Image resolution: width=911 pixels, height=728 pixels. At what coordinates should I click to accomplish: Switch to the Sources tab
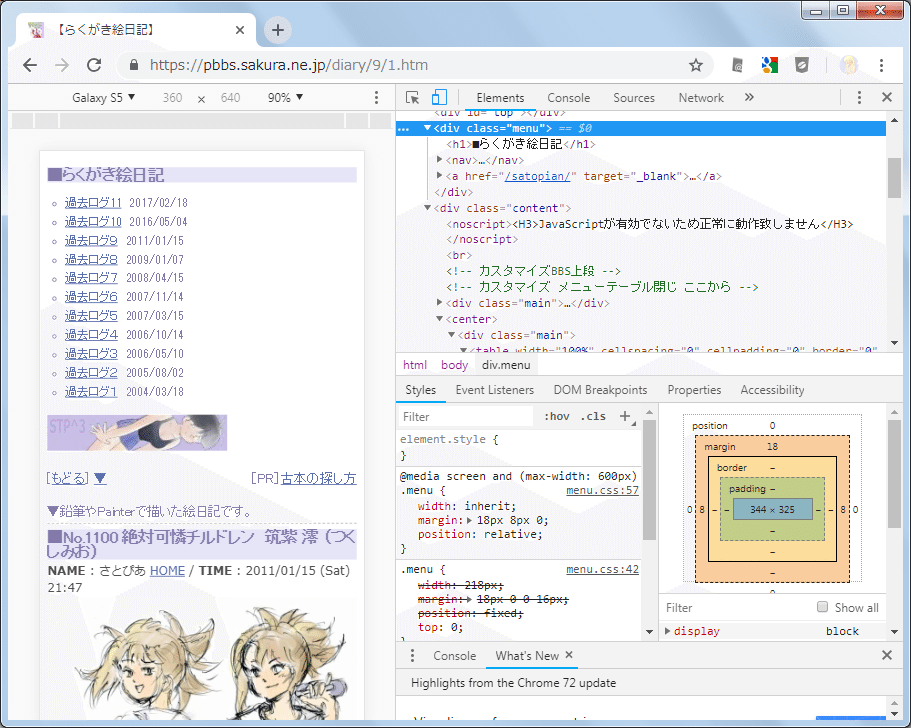tap(634, 98)
